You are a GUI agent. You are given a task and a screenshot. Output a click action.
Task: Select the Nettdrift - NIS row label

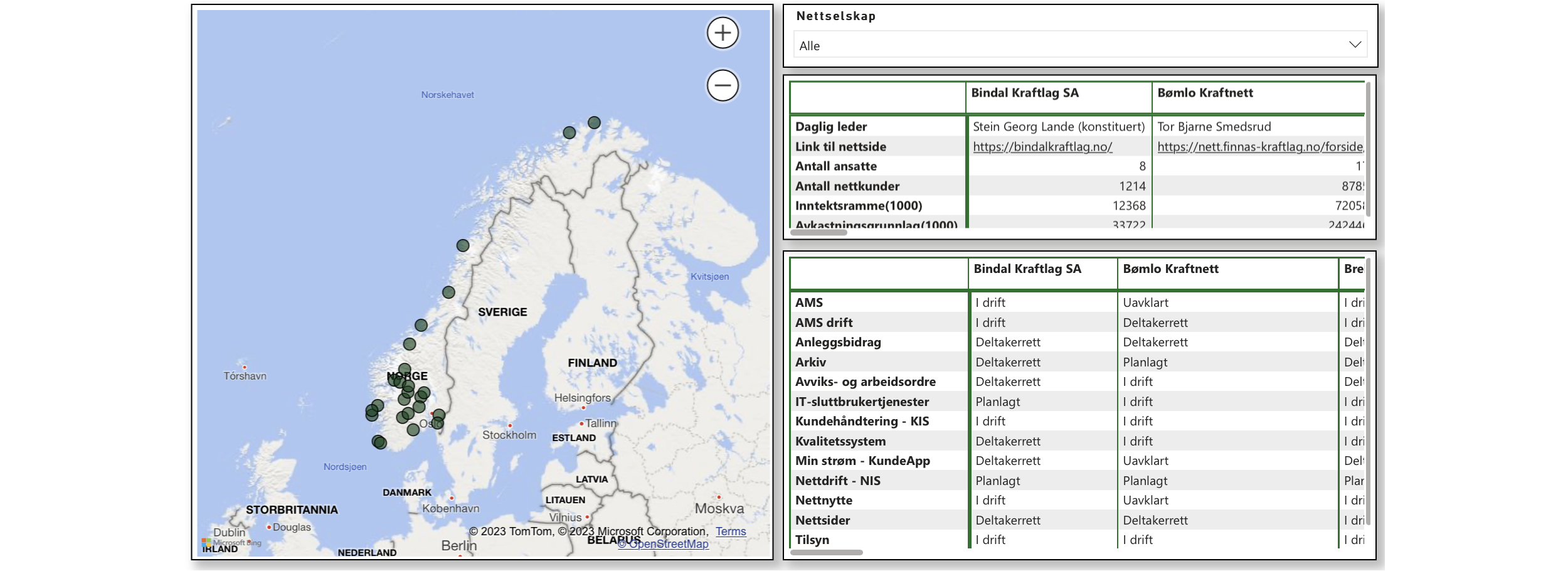click(x=837, y=481)
